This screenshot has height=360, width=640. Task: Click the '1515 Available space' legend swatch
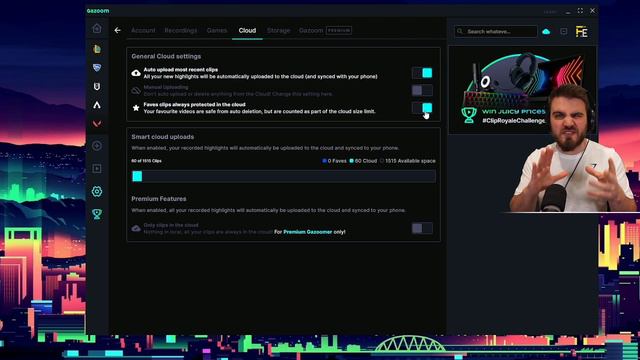382,161
